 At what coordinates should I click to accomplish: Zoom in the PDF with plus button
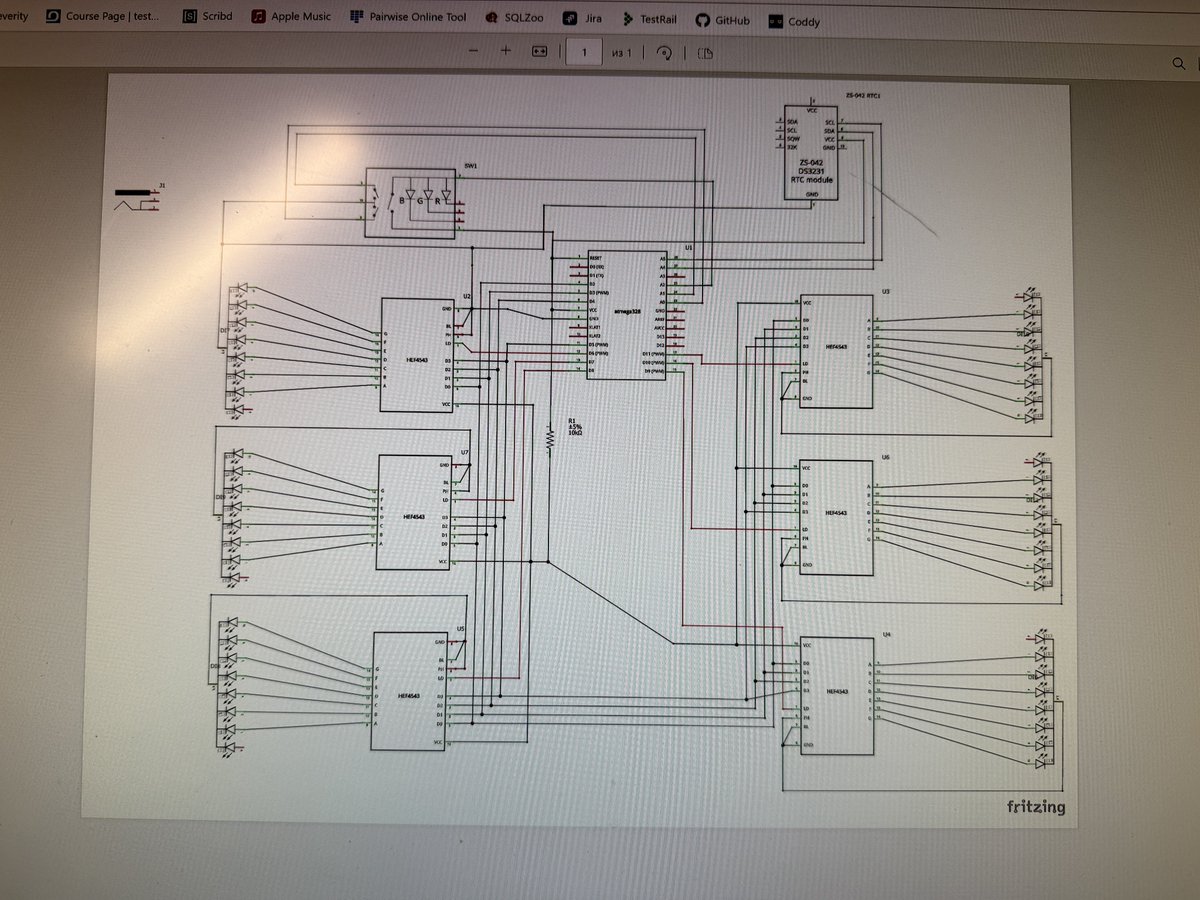point(506,51)
